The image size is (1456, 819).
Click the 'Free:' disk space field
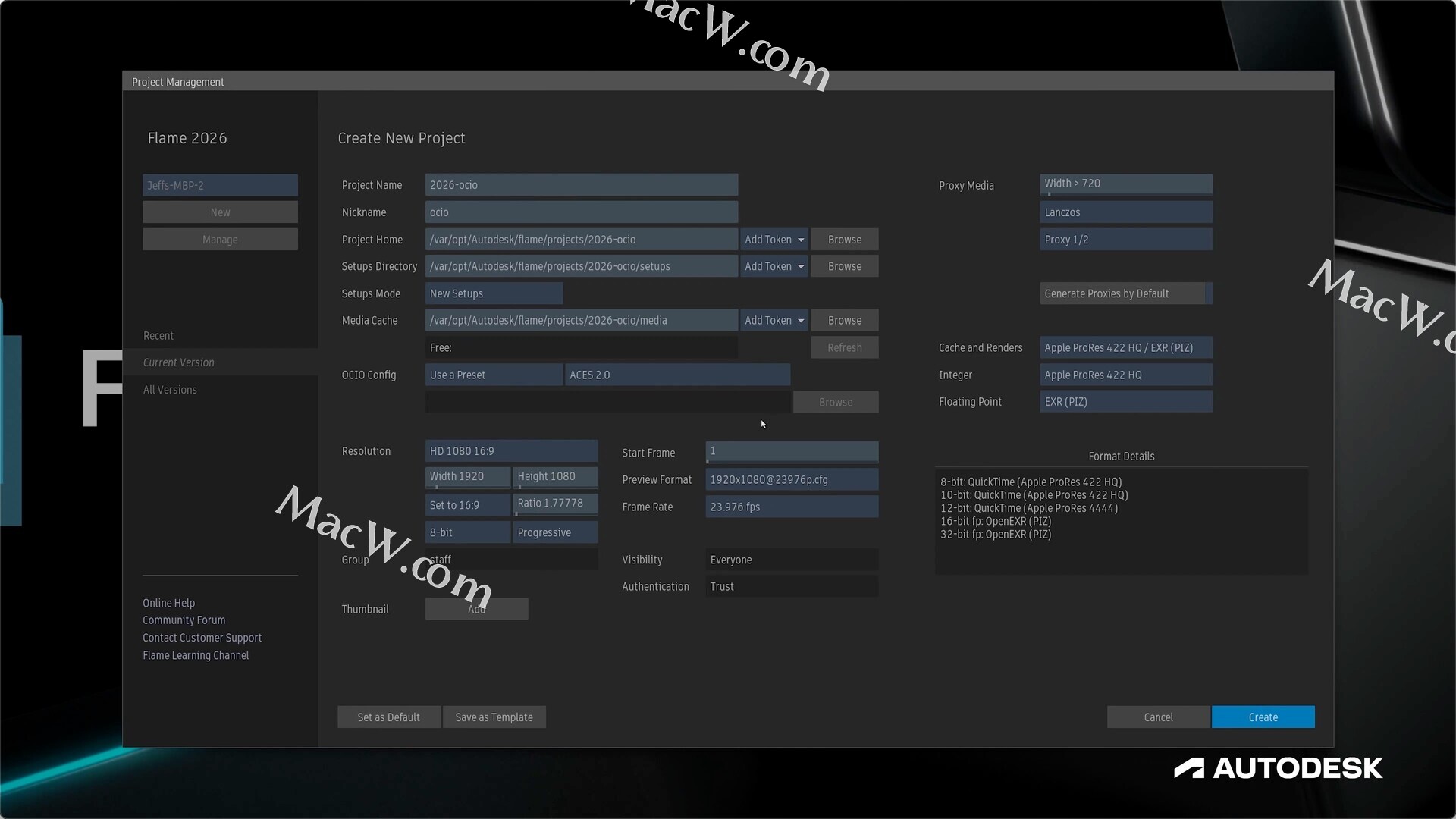coord(581,347)
